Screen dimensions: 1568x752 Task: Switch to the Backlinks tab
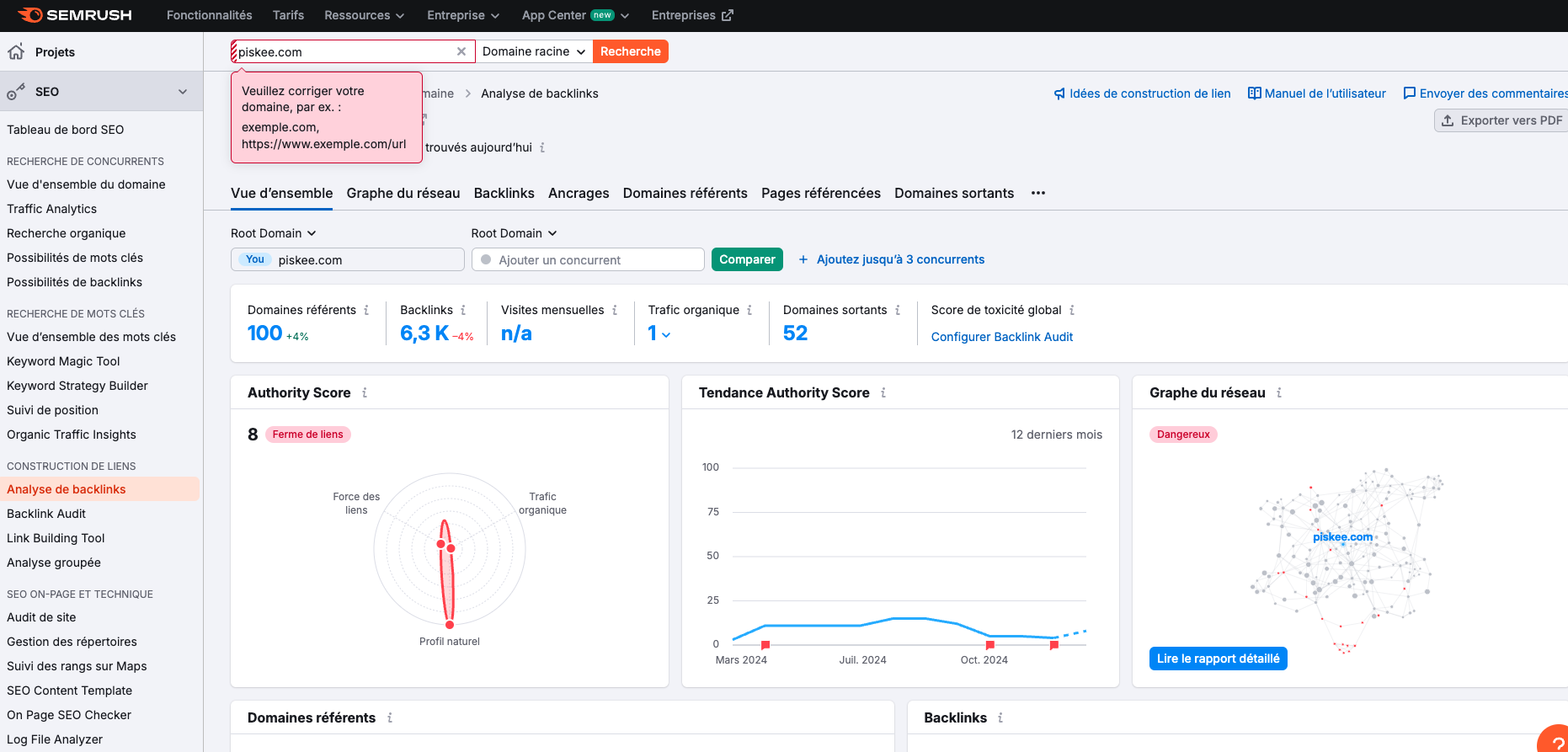tap(504, 193)
